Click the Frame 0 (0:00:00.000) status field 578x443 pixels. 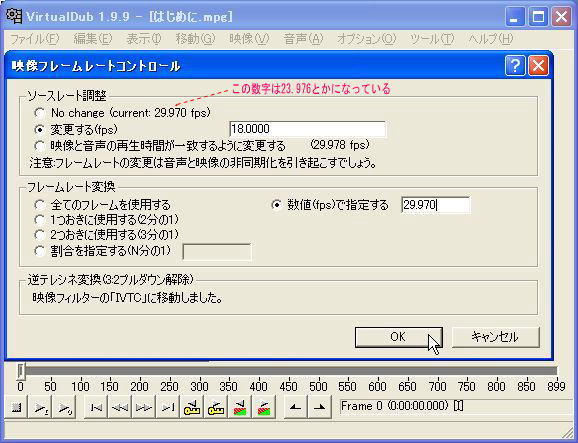click(x=455, y=406)
